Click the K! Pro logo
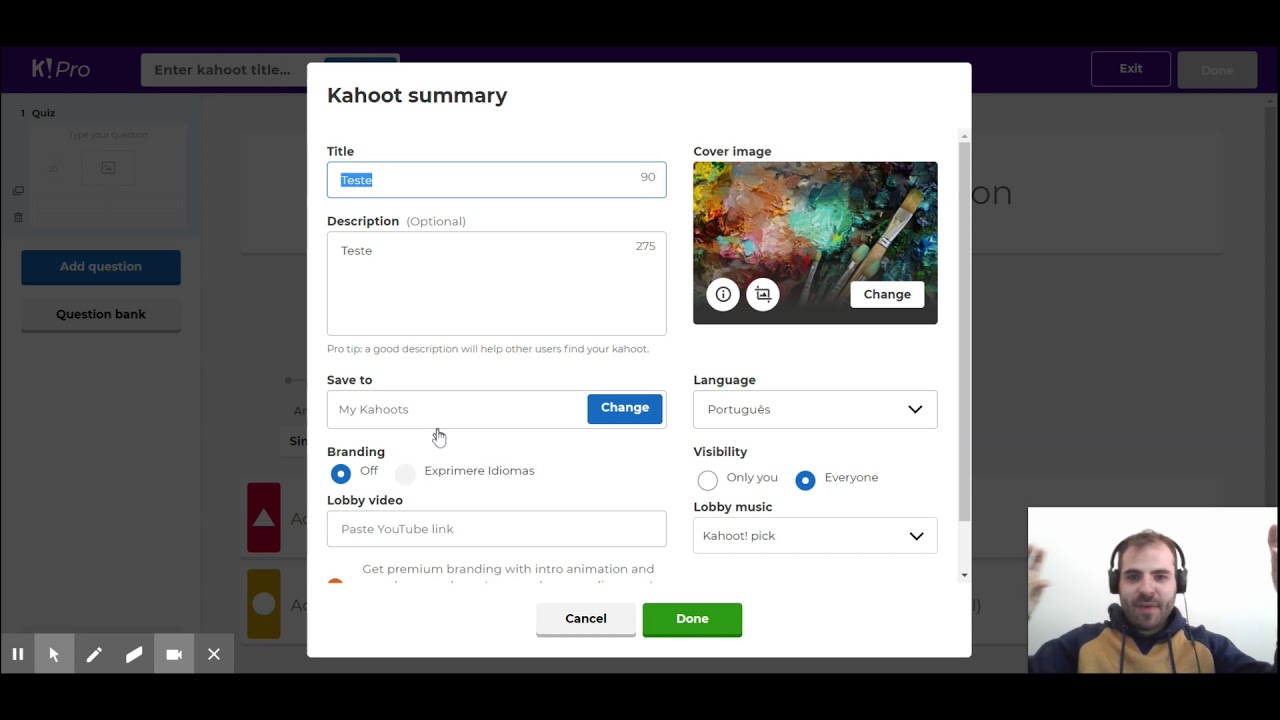 (x=61, y=69)
